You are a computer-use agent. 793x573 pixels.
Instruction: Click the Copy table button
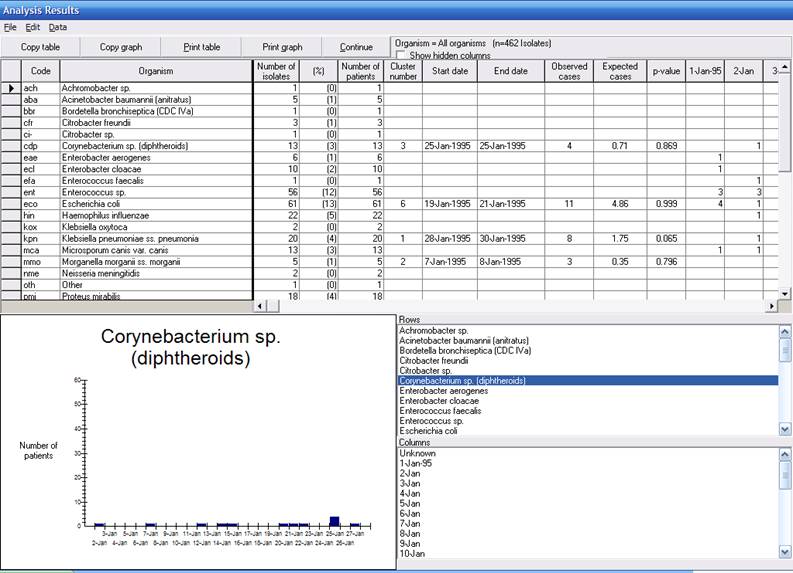click(x=40, y=47)
